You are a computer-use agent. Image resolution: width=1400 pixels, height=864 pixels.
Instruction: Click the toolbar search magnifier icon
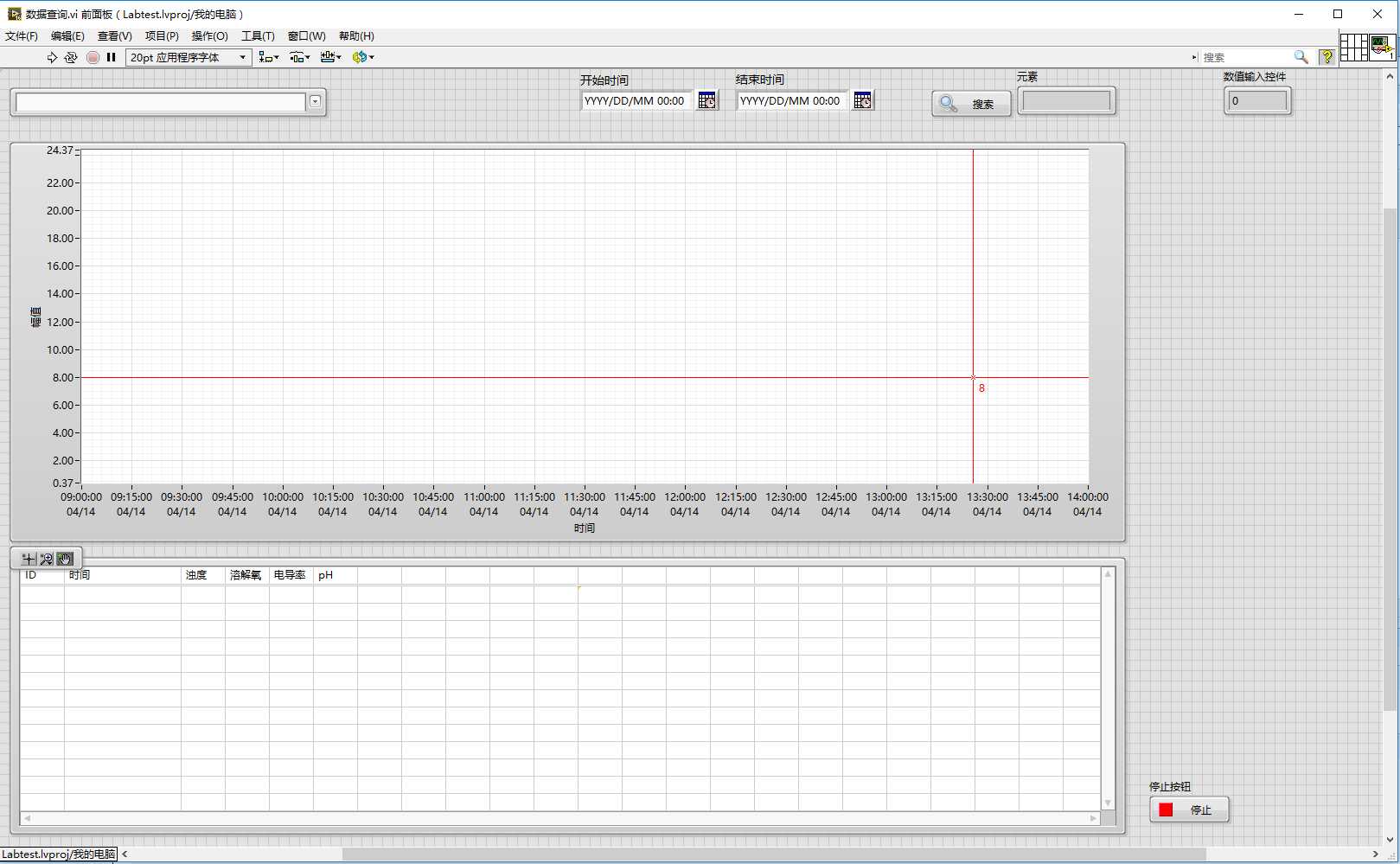pos(1301,57)
